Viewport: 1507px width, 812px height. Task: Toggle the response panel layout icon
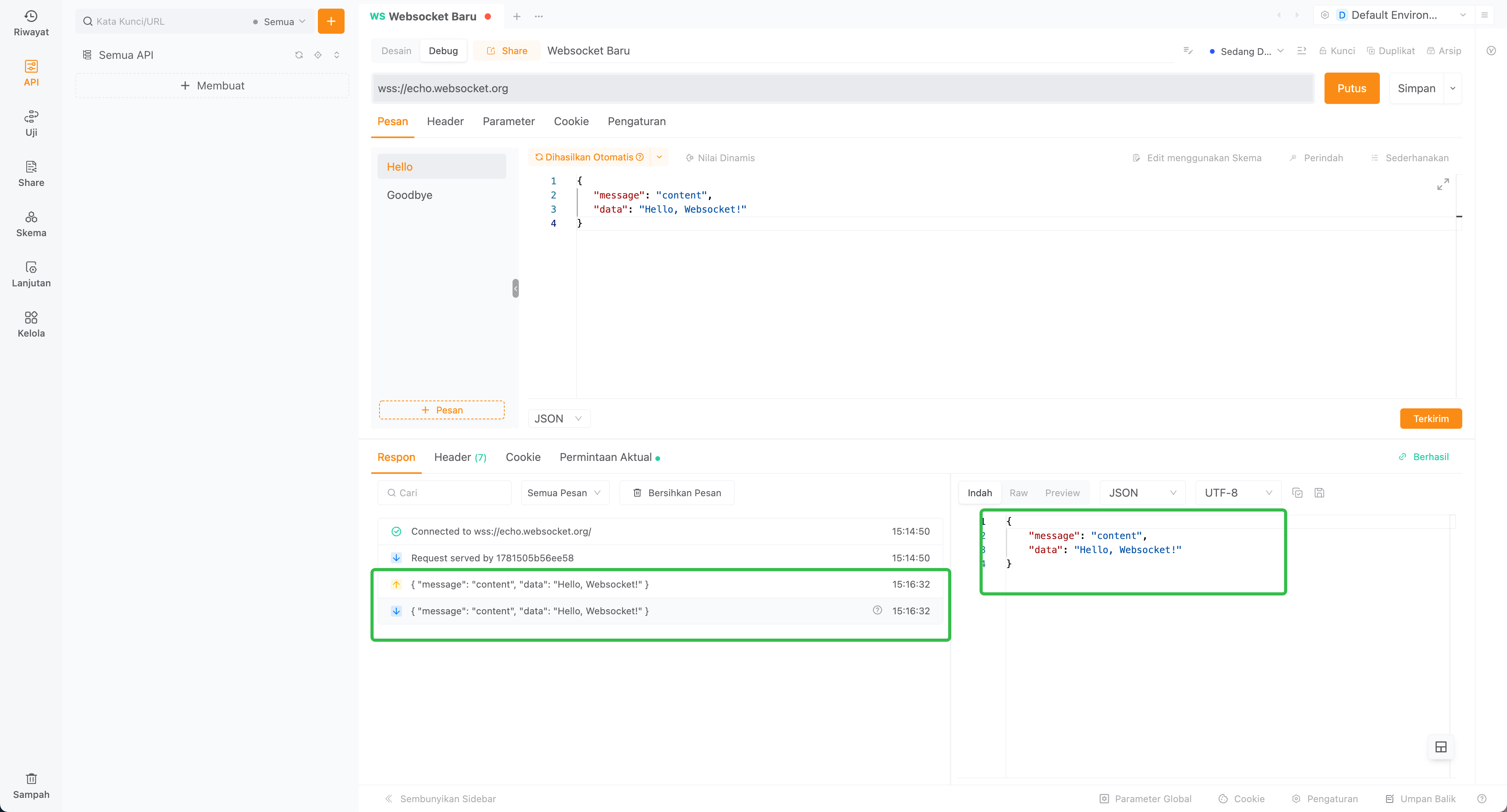(1441, 747)
